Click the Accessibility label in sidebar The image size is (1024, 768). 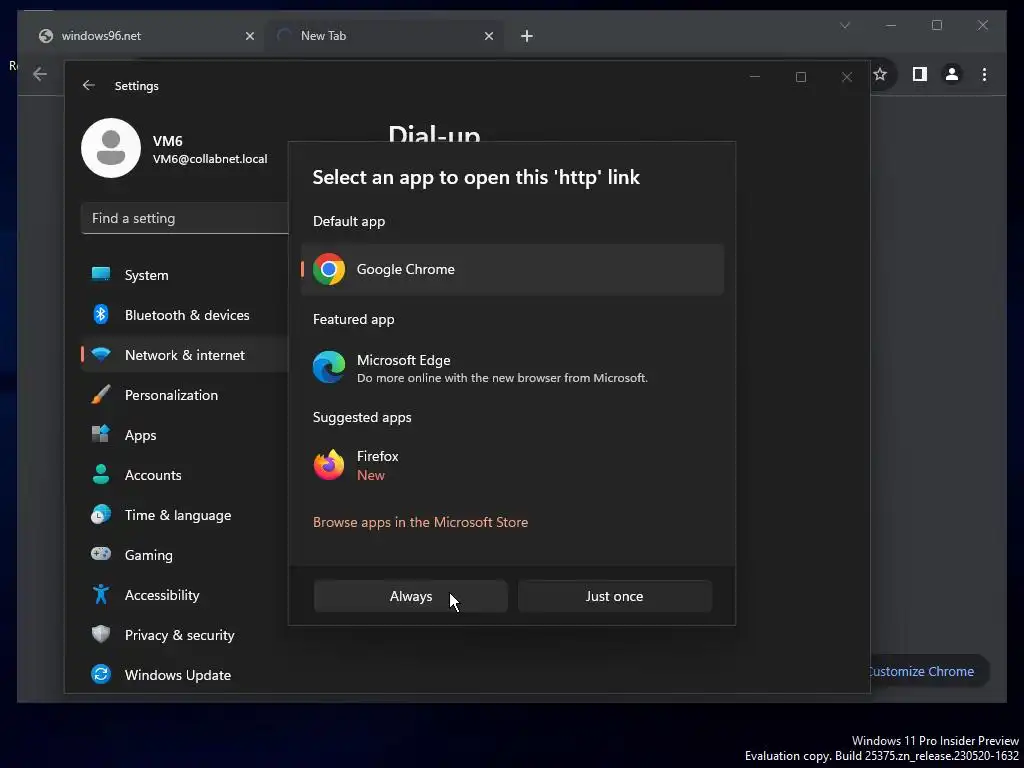point(162,595)
